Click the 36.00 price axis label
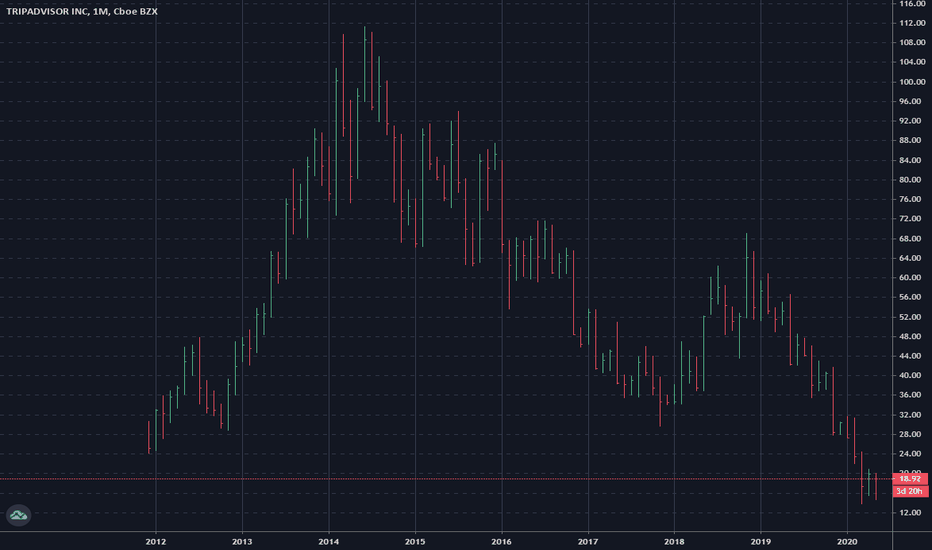 (x=912, y=395)
